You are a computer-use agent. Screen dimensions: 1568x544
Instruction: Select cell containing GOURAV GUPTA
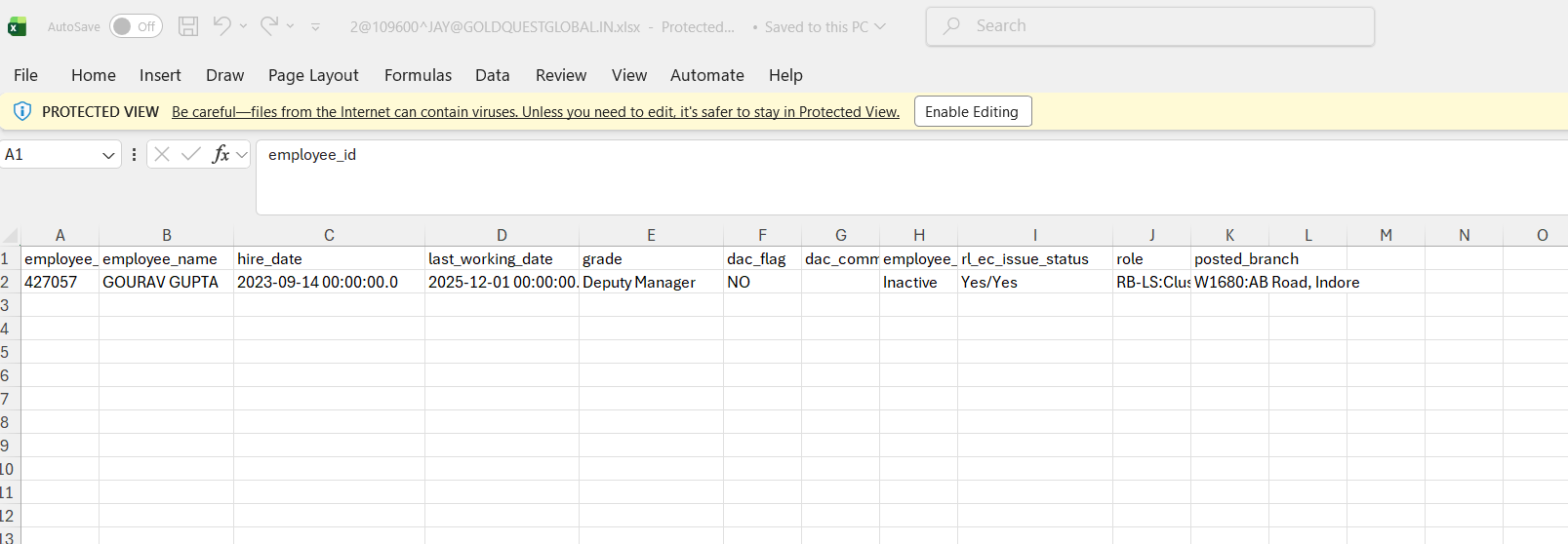click(161, 283)
